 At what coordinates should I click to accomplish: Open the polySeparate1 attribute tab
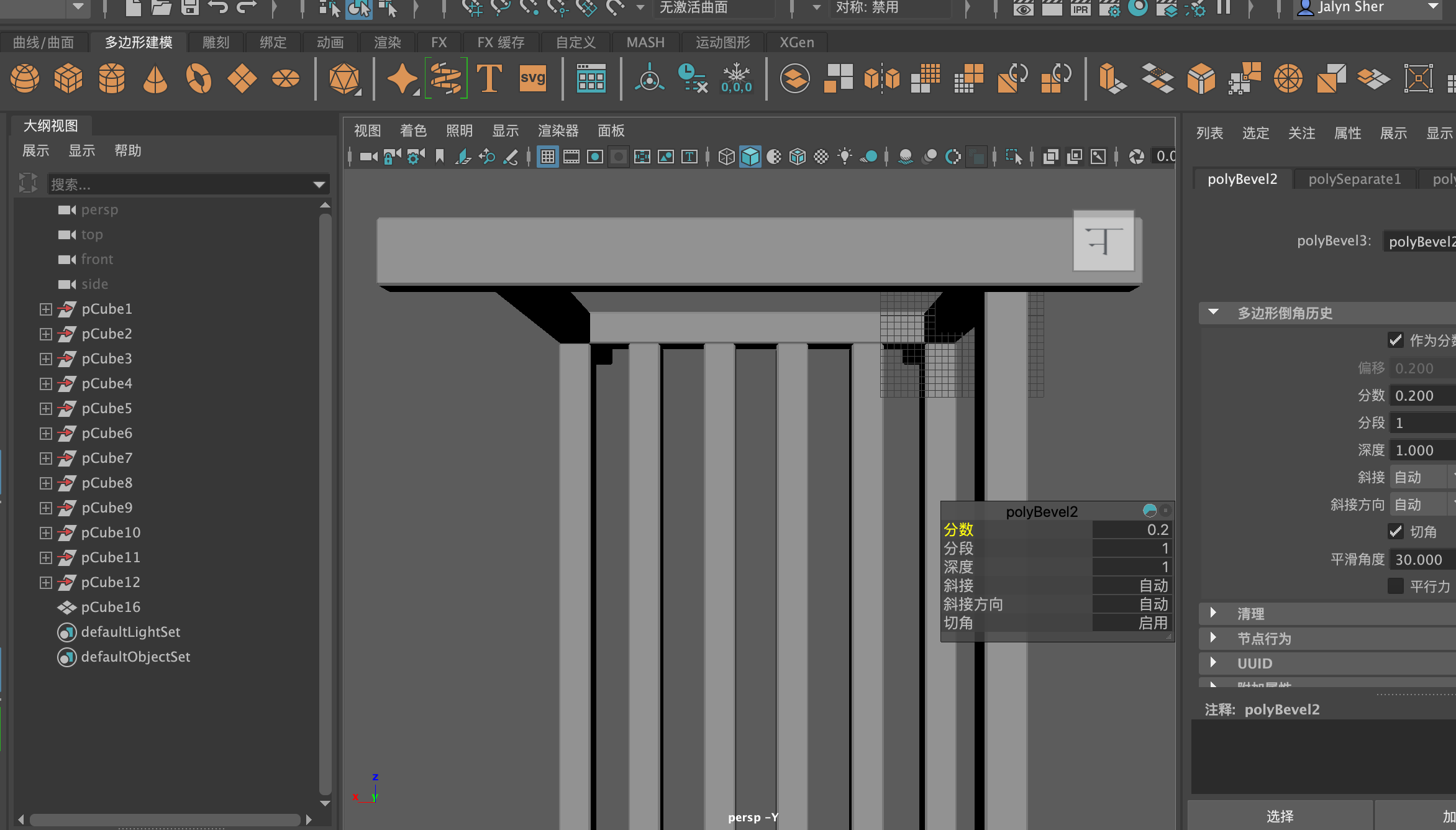tap(1354, 179)
